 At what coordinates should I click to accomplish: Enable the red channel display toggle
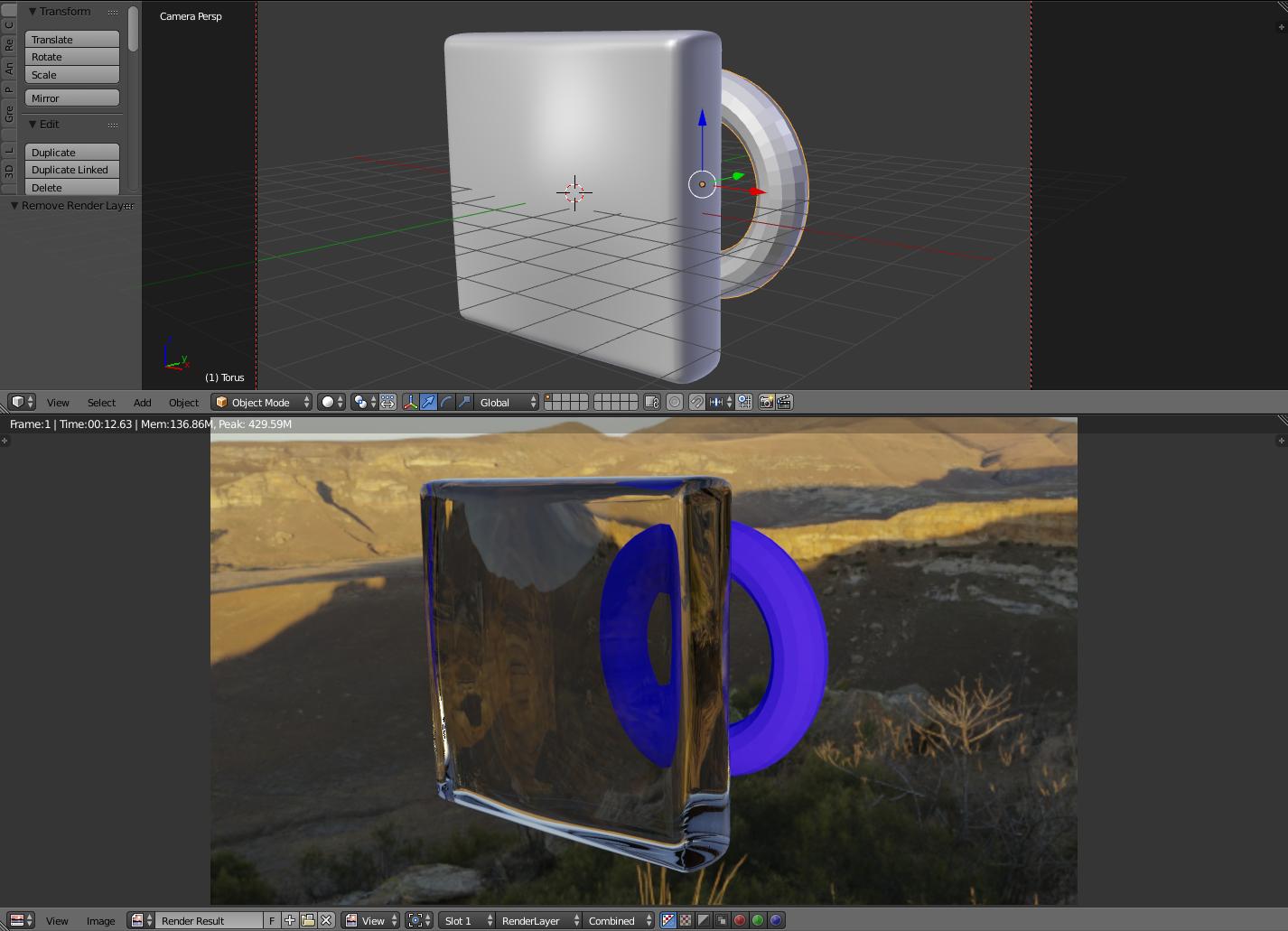[742, 920]
